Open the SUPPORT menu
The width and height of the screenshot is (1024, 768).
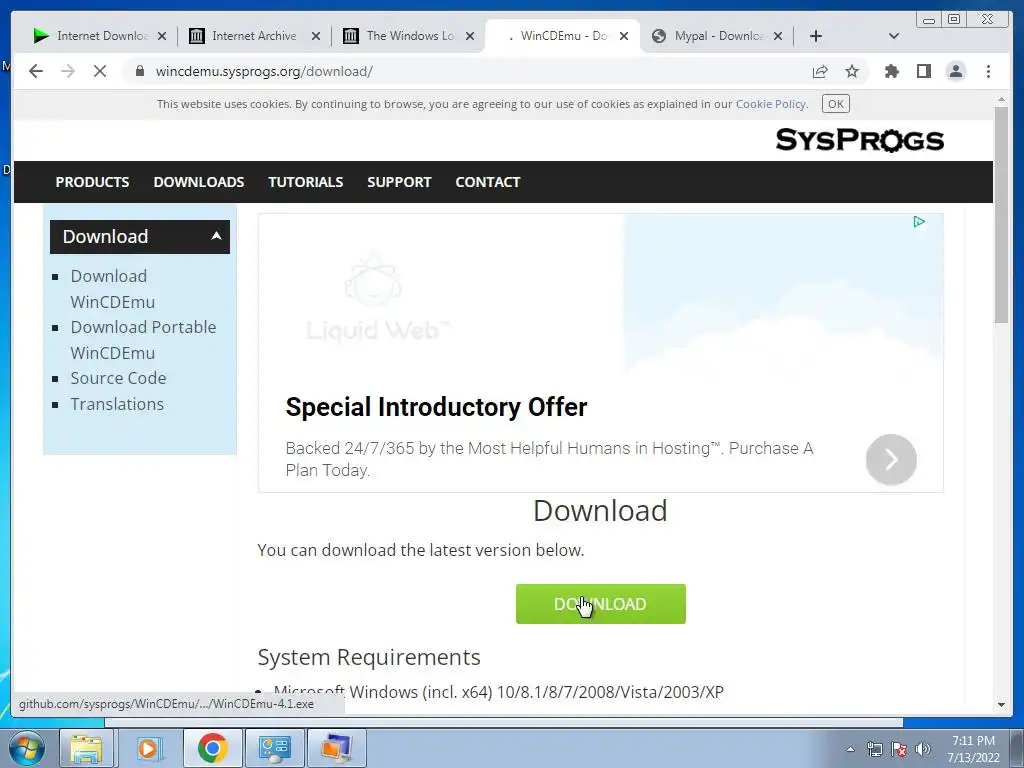click(399, 182)
